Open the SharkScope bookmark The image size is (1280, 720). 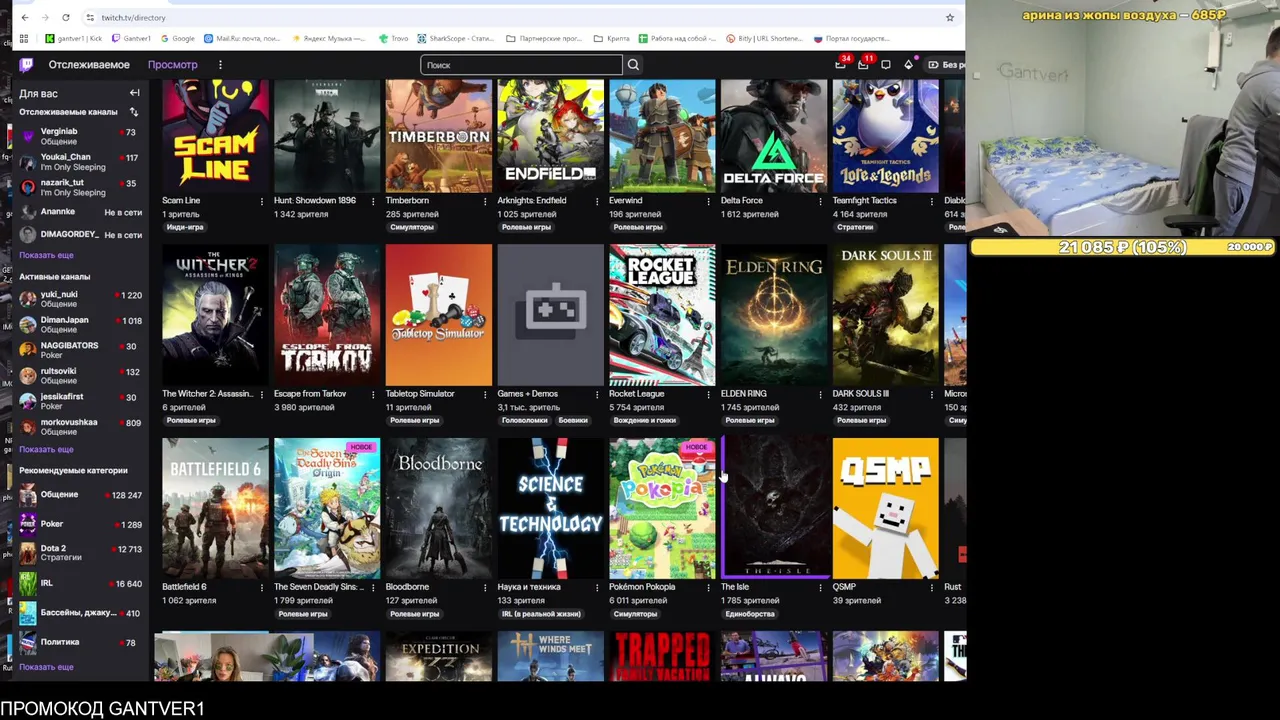click(x=456, y=39)
